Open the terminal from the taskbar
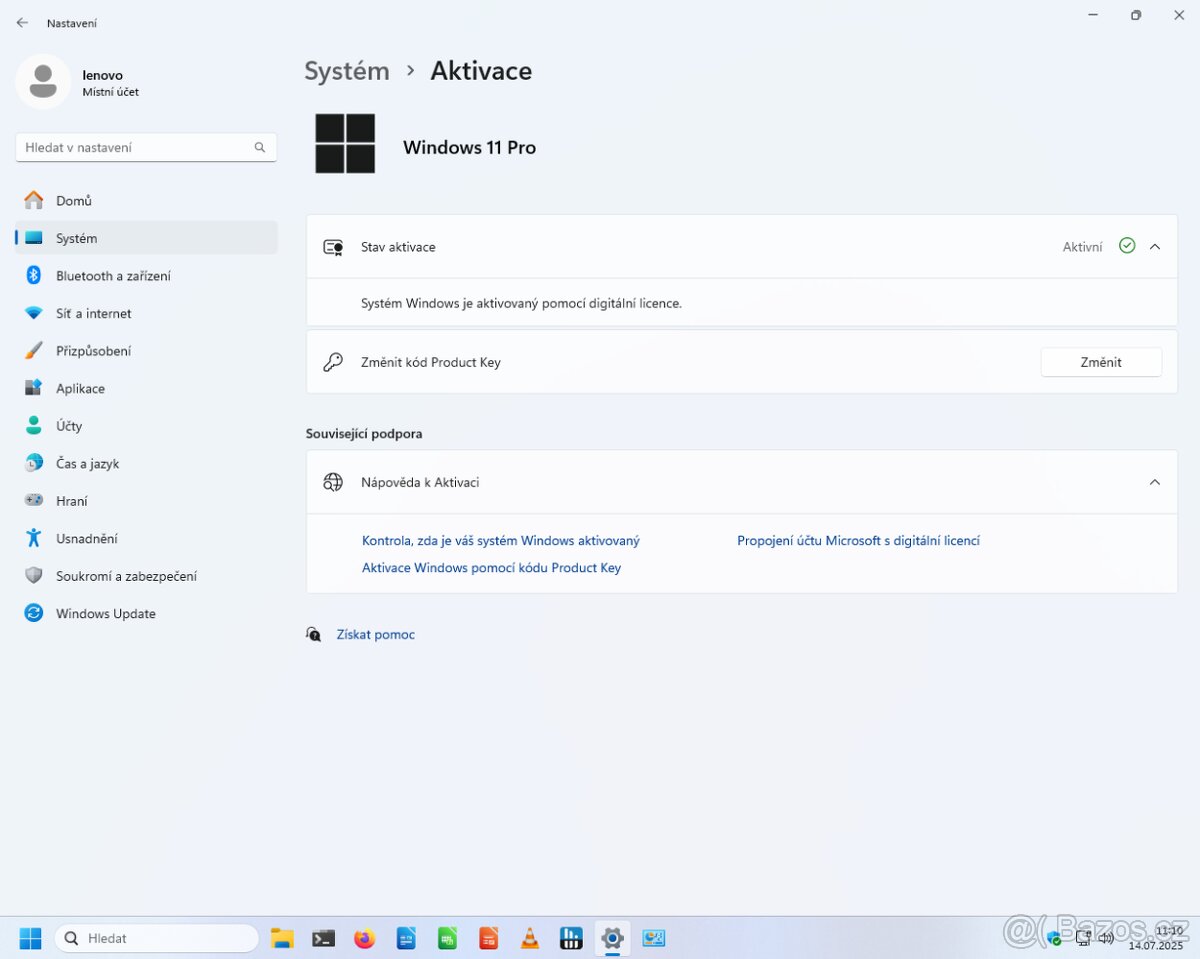Image resolution: width=1200 pixels, height=959 pixels. pyautogui.click(x=323, y=938)
